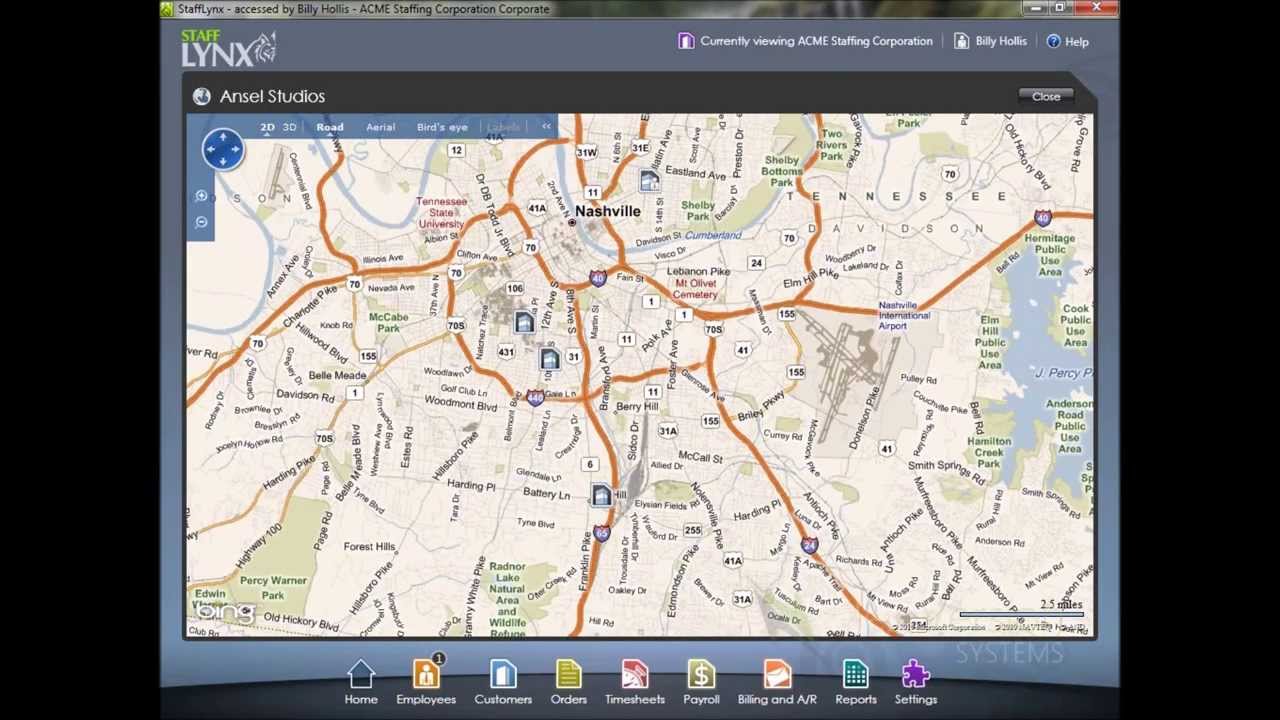Click Percy Warner Park label
The width and height of the screenshot is (1280, 720).
point(273,587)
